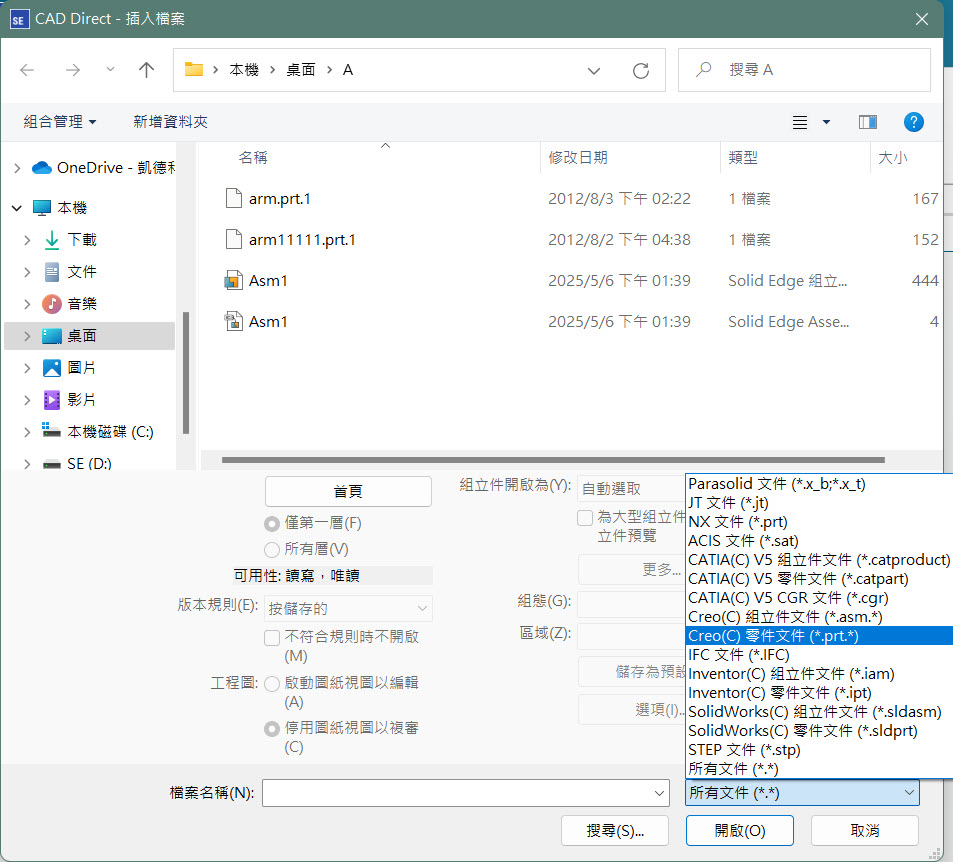Choose STEP 文件 (*.stp) file type
This screenshot has height=862, width=953.
coord(819,750)
